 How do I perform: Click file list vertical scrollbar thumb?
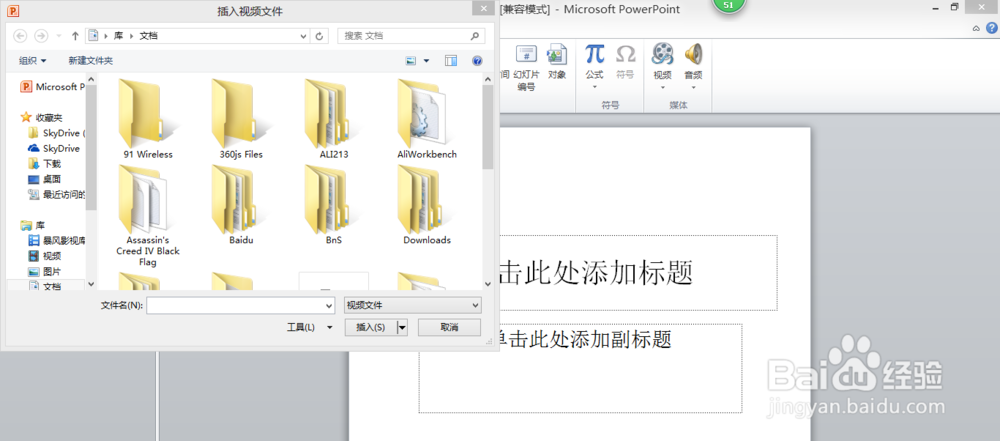(488, 126)
